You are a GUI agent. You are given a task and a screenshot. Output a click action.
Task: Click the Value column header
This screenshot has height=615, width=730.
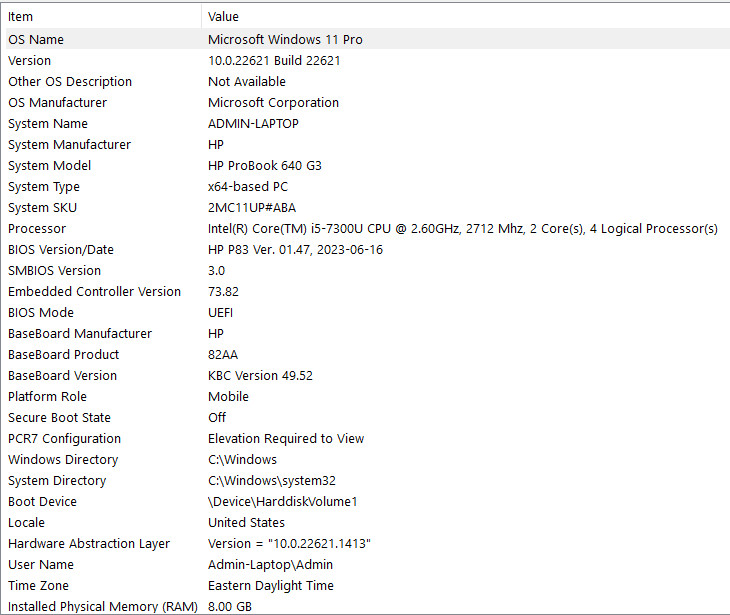click(x=466, y=17)
